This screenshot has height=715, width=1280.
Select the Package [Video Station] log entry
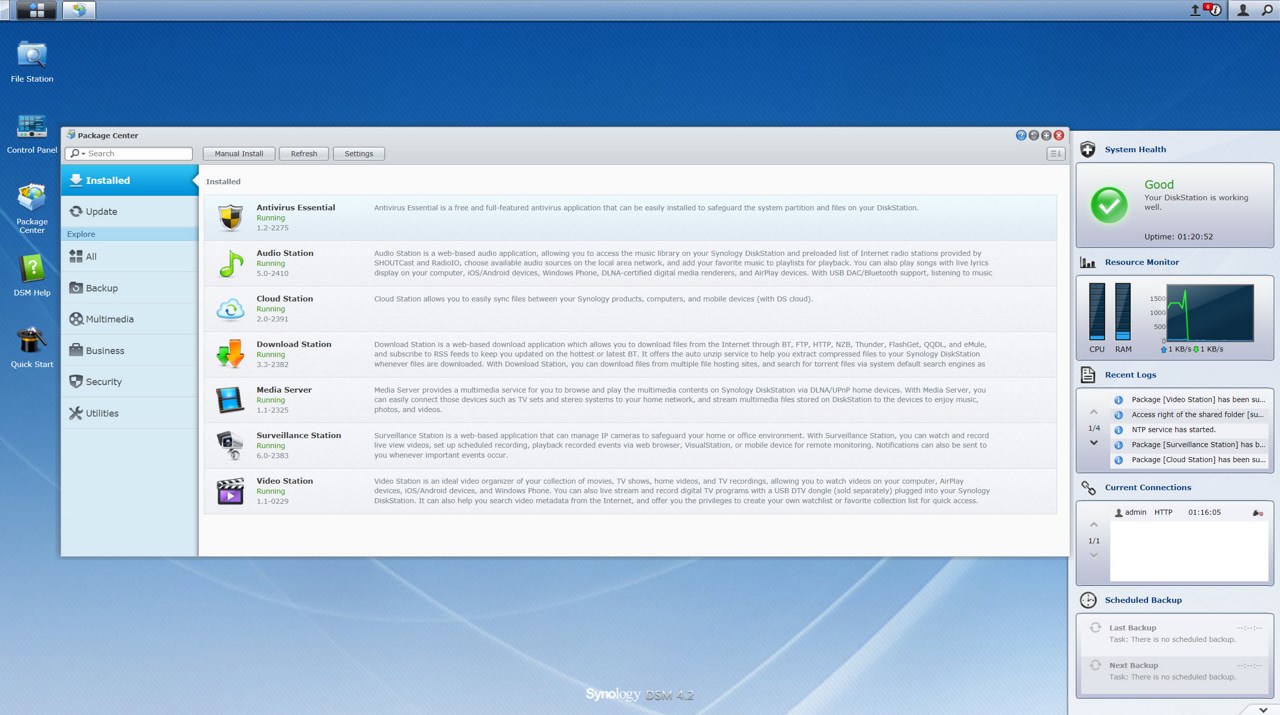point(1189,400)
